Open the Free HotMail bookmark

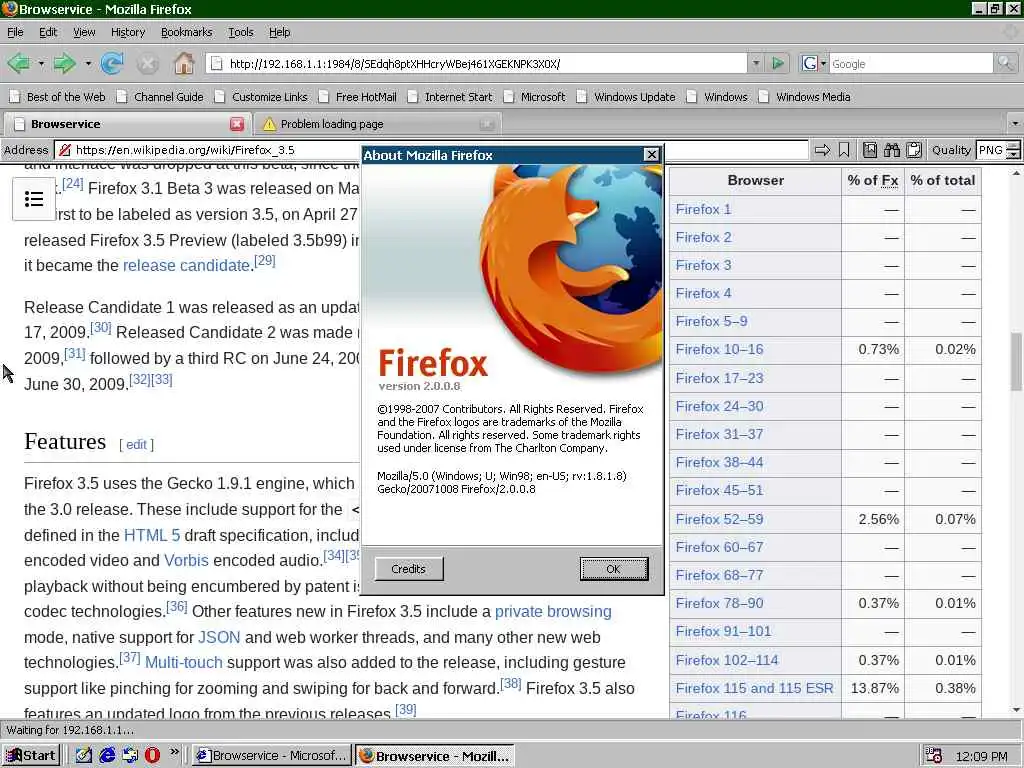click(x=358, y=97)
